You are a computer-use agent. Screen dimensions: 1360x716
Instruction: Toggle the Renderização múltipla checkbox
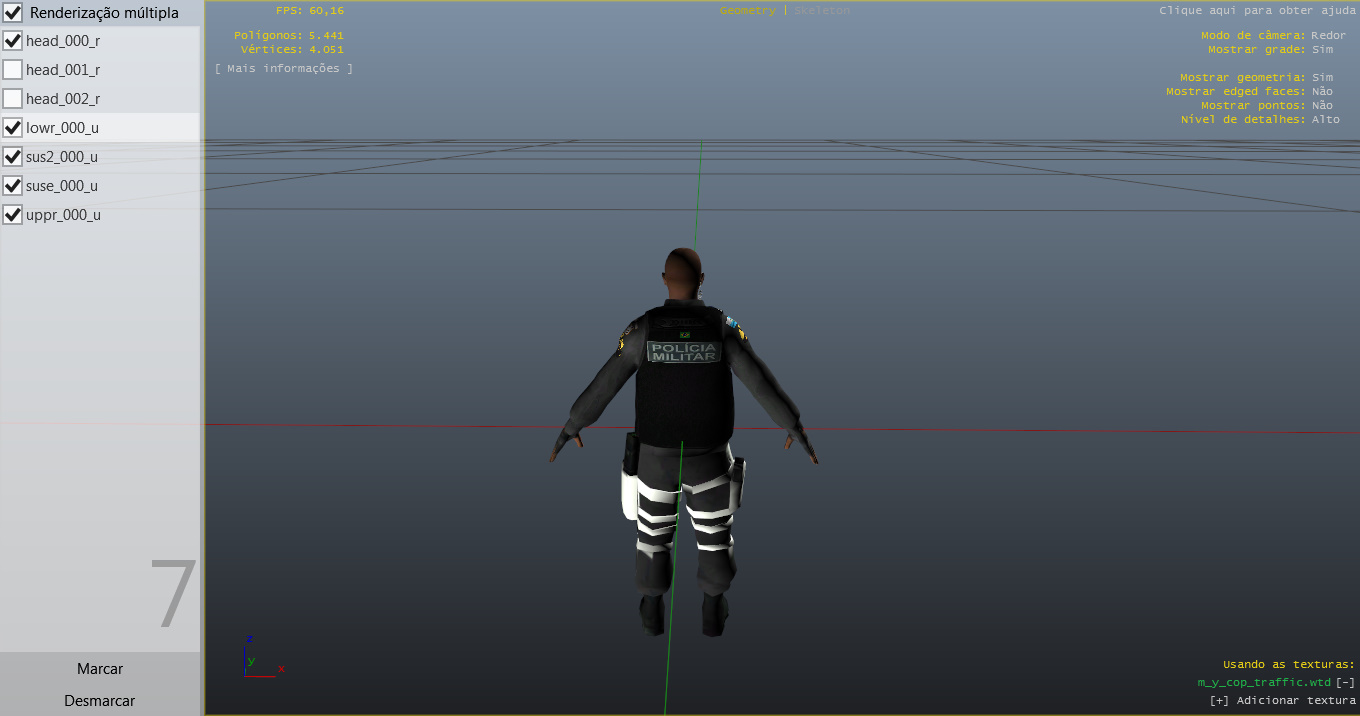click(13, 13)
